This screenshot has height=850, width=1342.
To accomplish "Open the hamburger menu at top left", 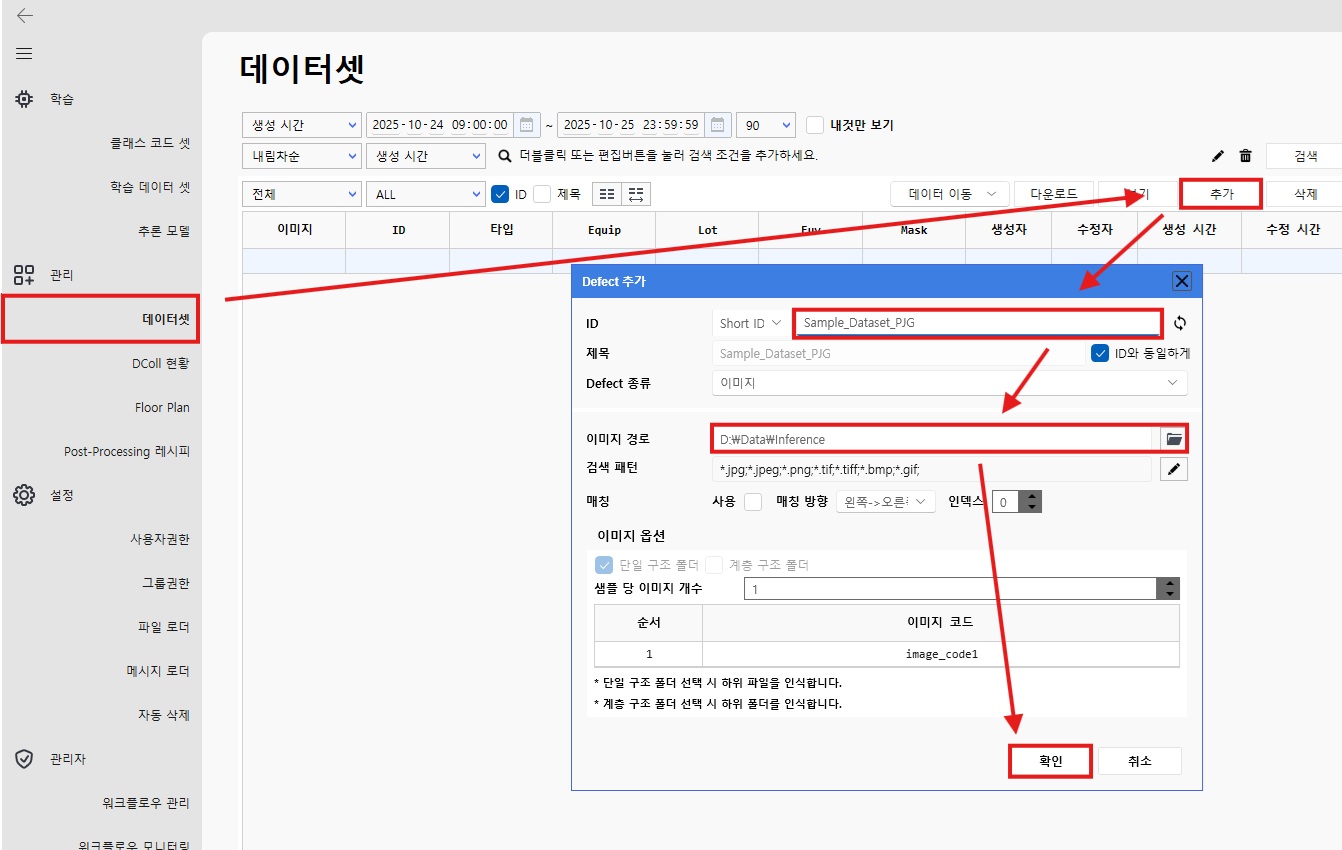I will [x=24, y=53].
